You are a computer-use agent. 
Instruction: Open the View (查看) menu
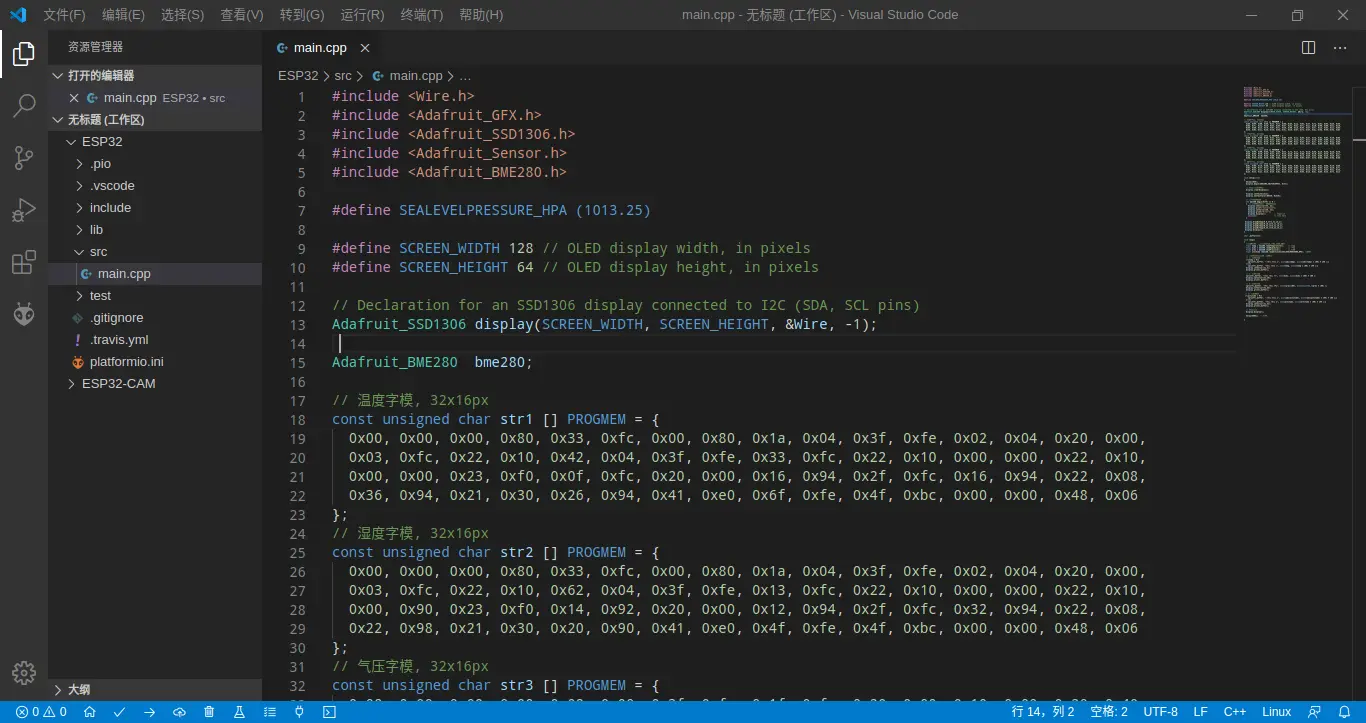point(241,15)
